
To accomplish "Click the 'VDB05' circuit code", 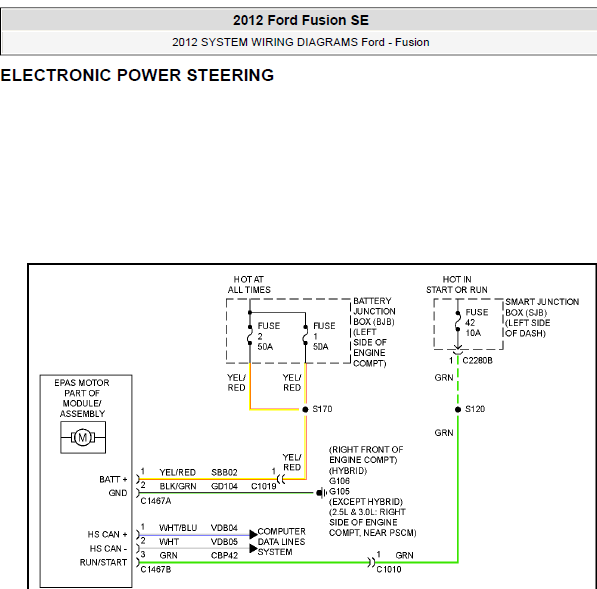I will click(224, 541).
